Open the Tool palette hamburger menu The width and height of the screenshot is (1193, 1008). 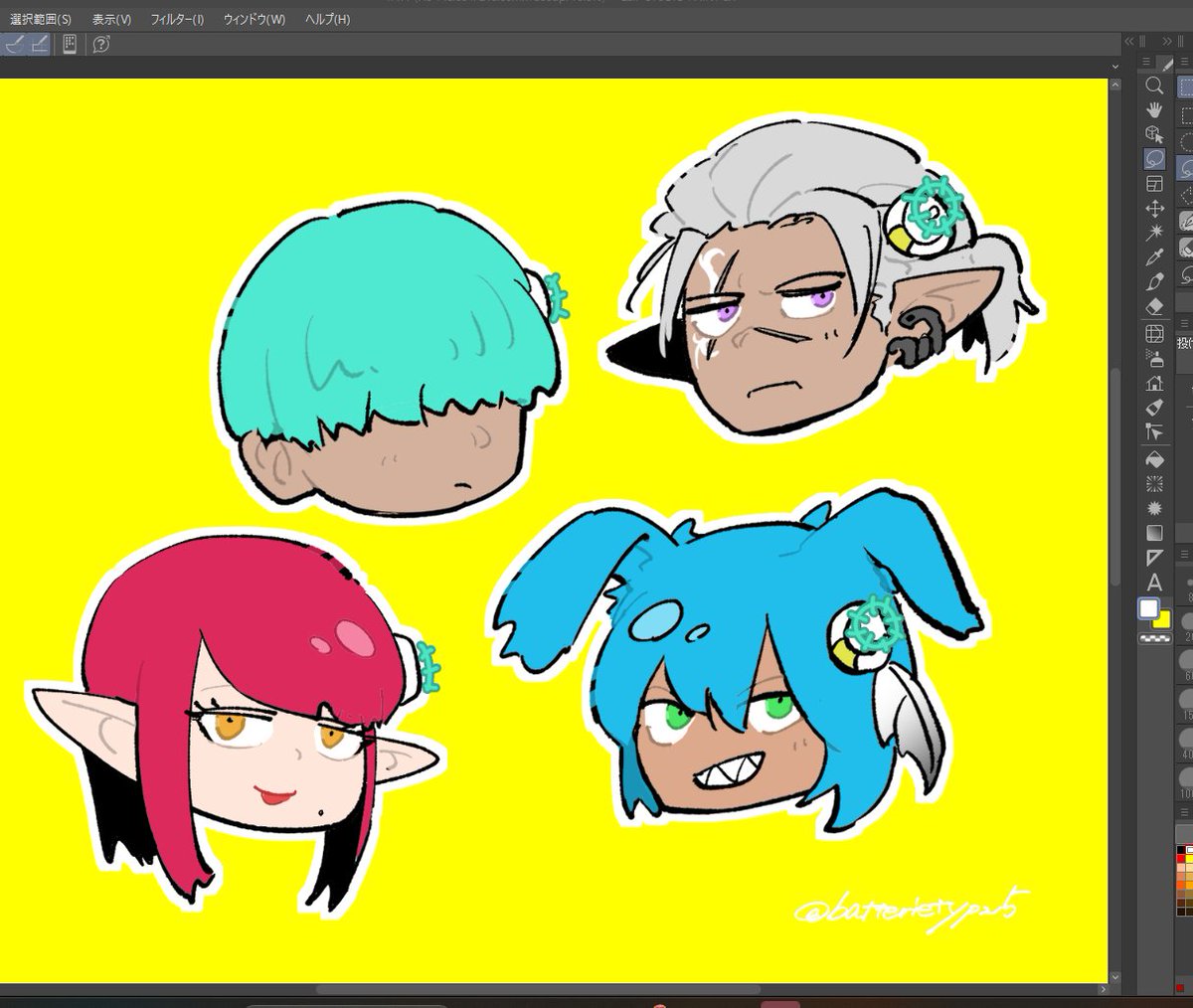1144,64
